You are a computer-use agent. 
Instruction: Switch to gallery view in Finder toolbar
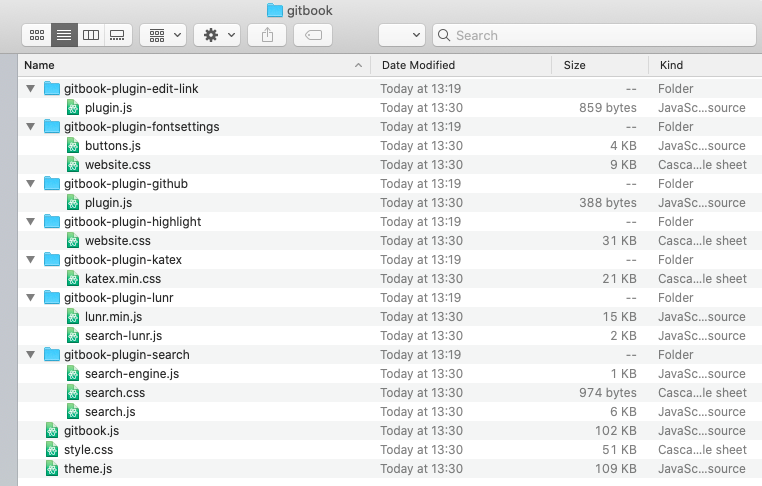118,35
